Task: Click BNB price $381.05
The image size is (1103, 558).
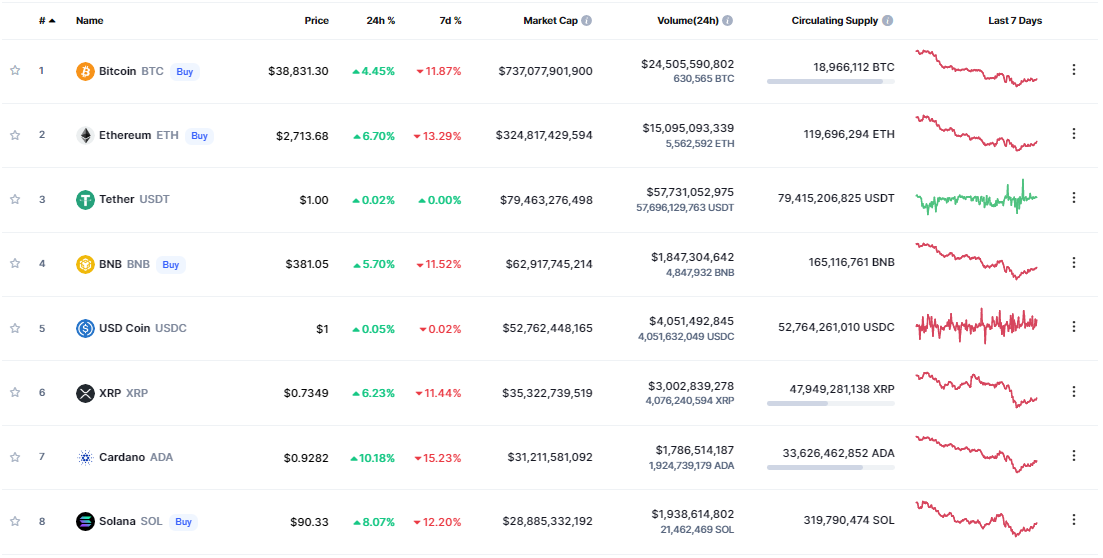Action: click(x=307, y=264)
